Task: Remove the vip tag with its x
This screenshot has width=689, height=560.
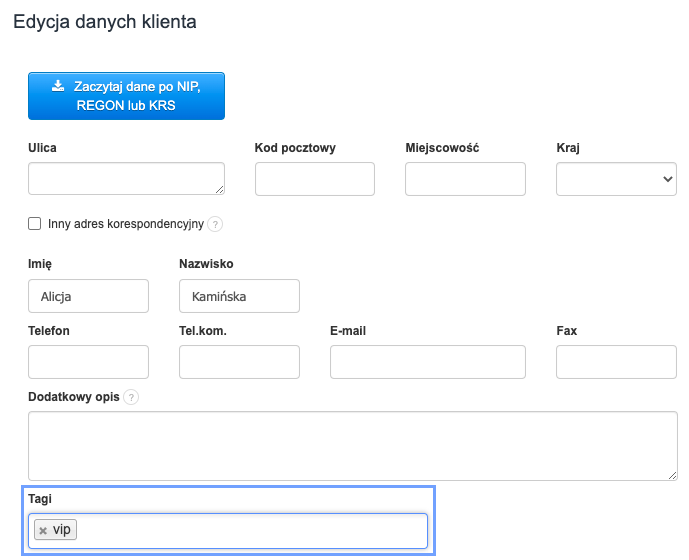Action: 43,531
